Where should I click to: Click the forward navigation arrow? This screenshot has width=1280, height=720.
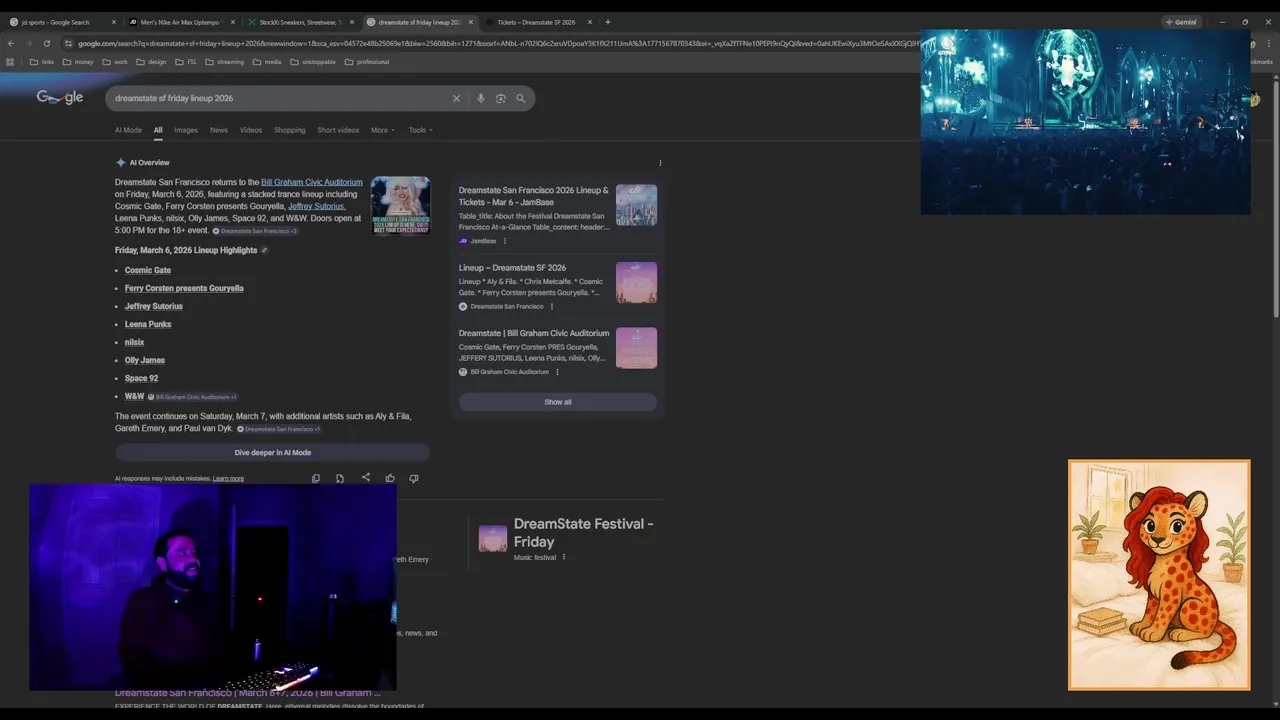point(28,43)
